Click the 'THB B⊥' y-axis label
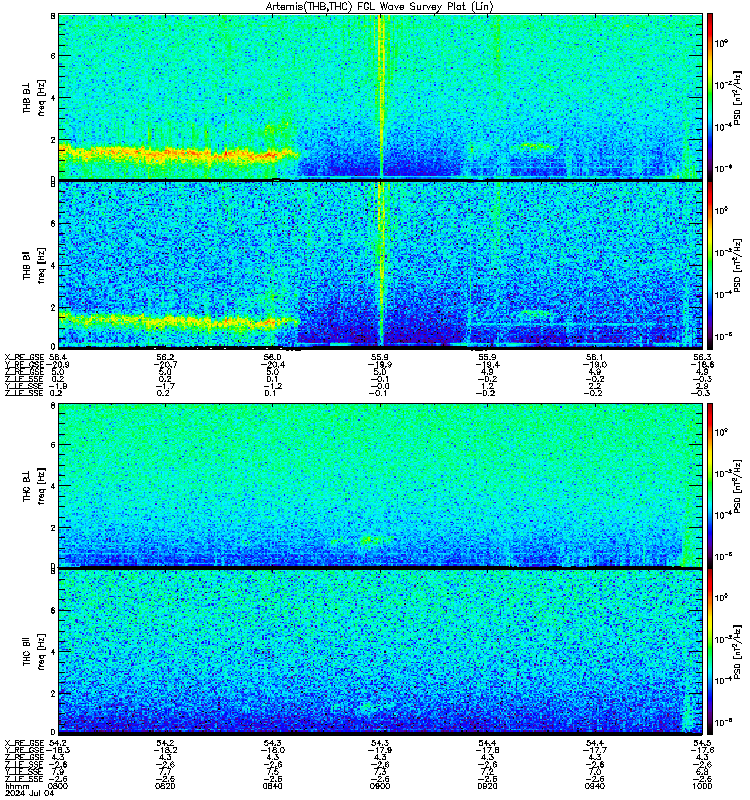This screenshot has height=800, width=750. click(27, 97)
